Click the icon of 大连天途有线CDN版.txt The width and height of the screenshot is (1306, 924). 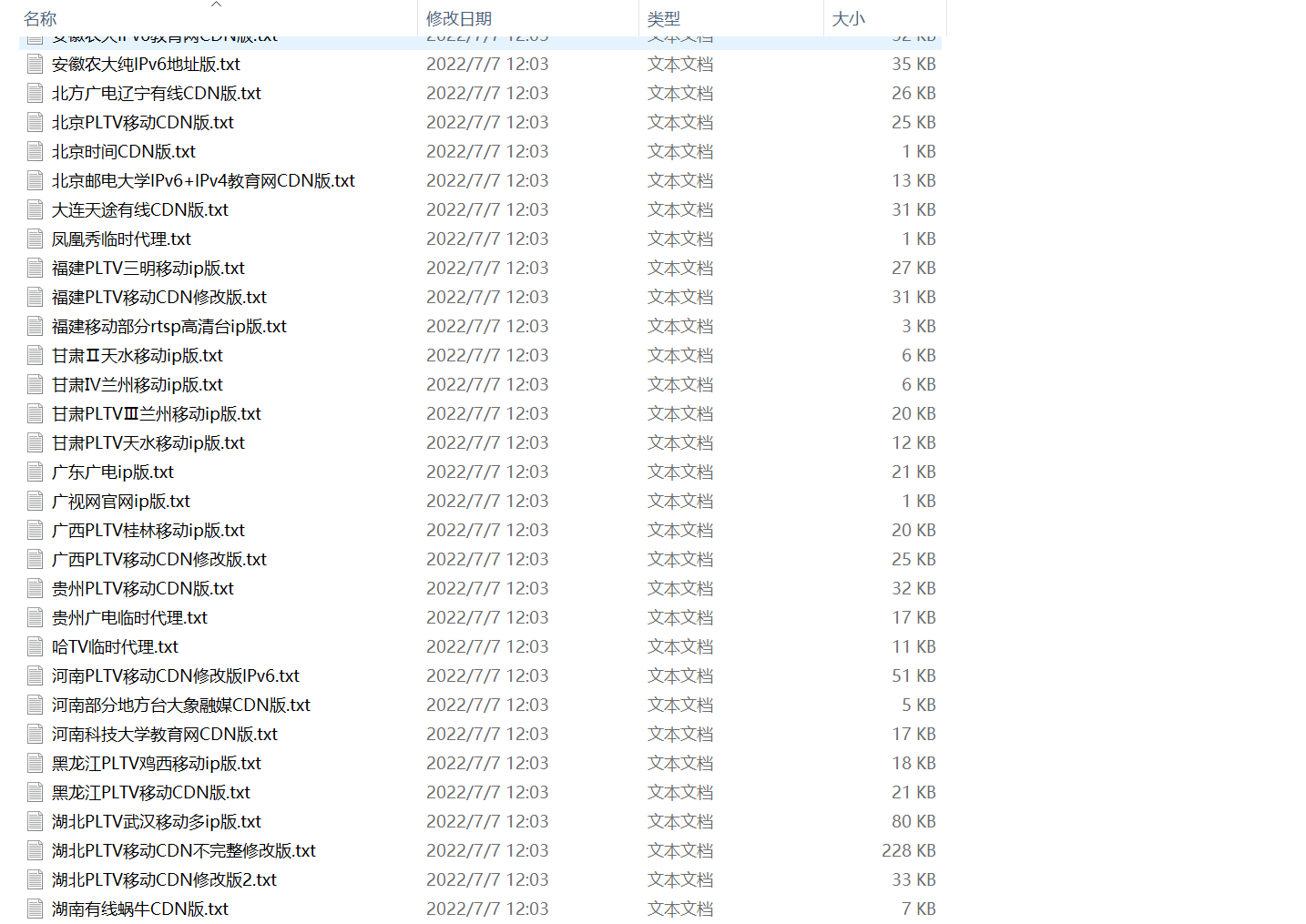(36, 209)
